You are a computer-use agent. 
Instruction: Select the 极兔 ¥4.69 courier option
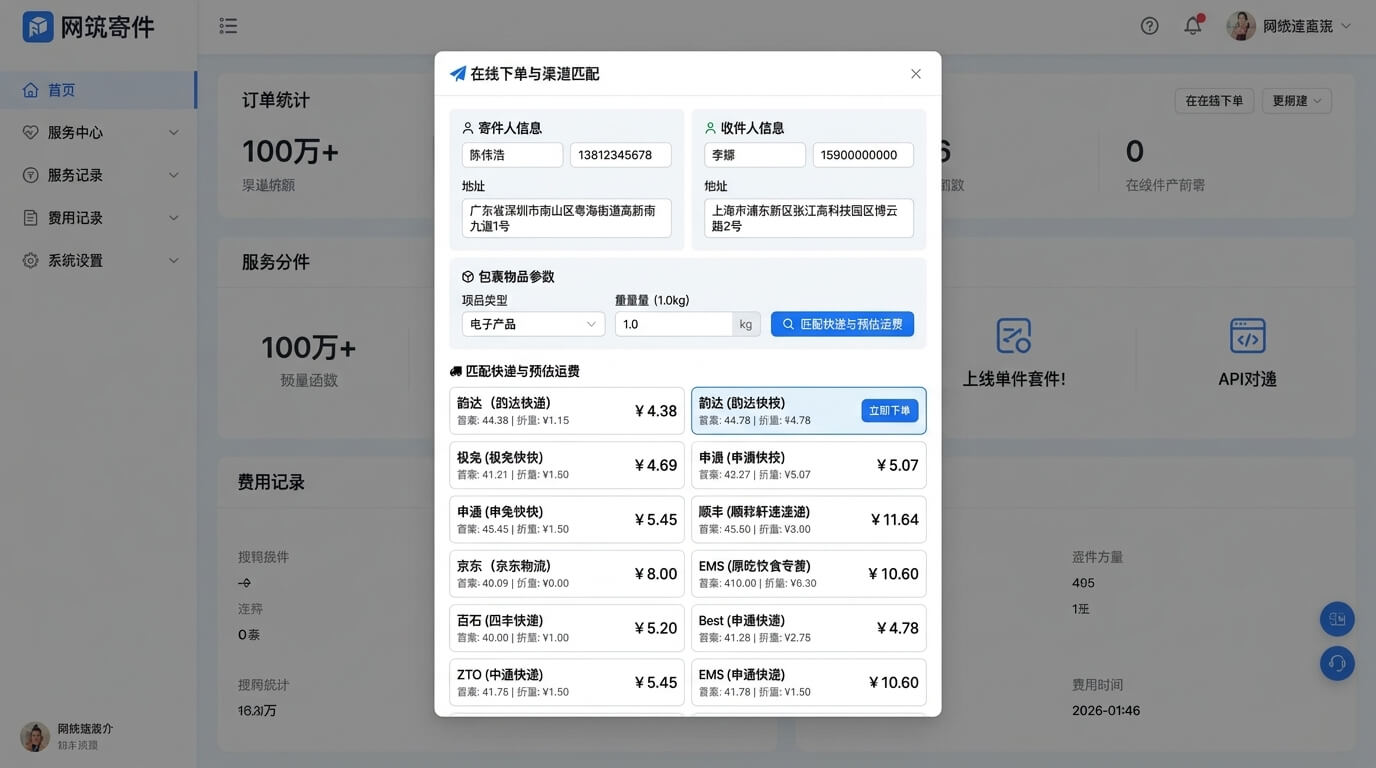(x=567, y=465)
